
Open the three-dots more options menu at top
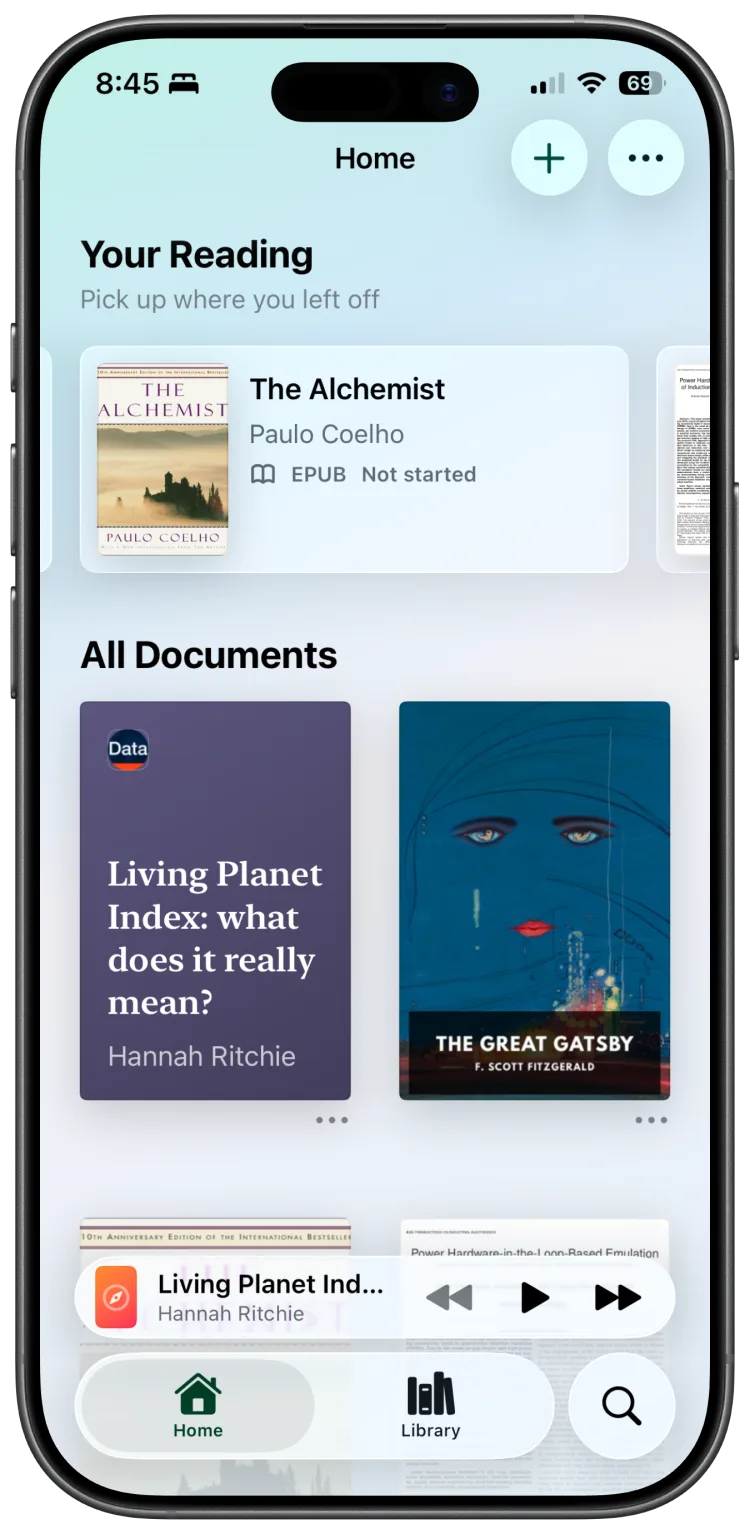click(646, 158)
